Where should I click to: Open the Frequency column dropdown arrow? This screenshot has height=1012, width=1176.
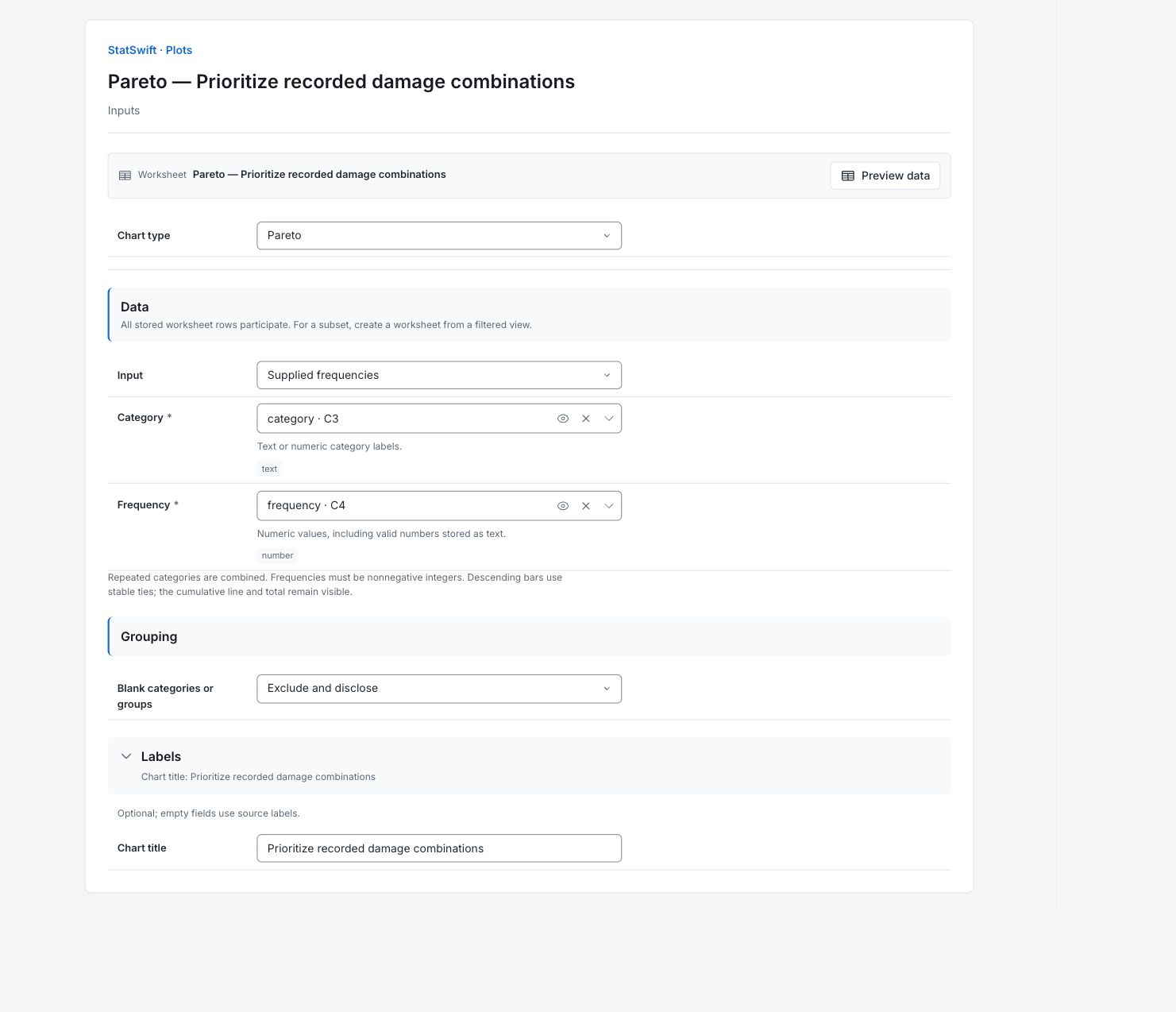tap(609, 506)
